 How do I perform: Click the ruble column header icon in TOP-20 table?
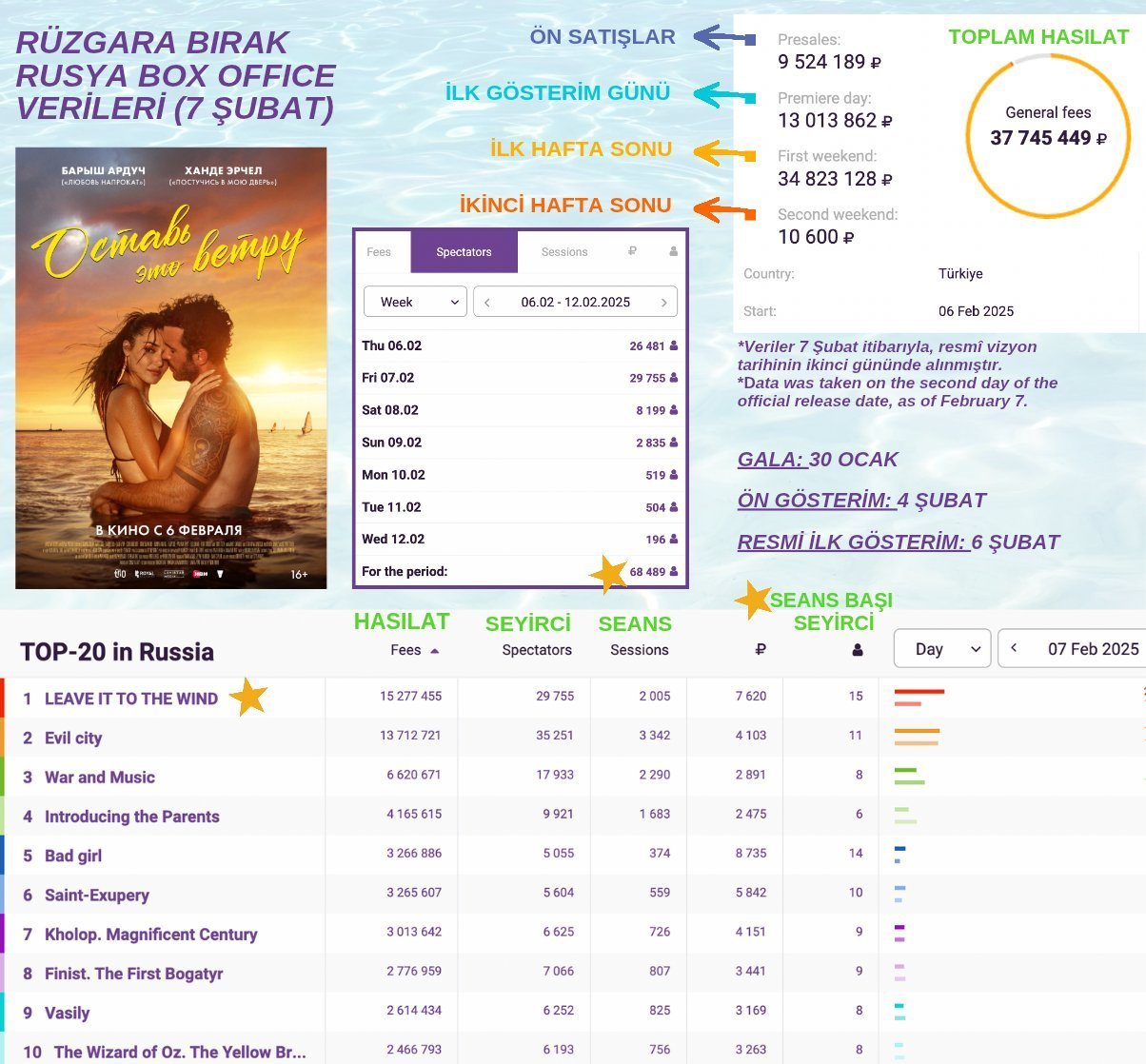760,650
